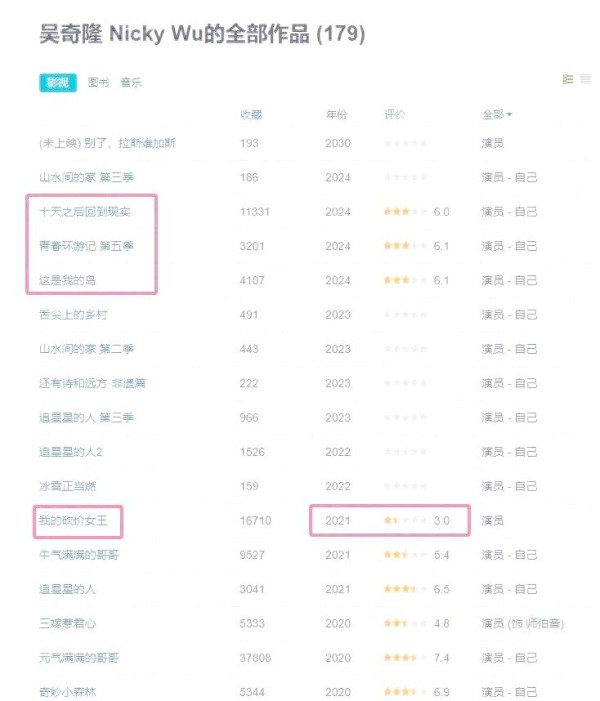The height and width of the screenshot is (701, 600).
Task: Select the 影视 tab
Action: (x=57, y=82)
